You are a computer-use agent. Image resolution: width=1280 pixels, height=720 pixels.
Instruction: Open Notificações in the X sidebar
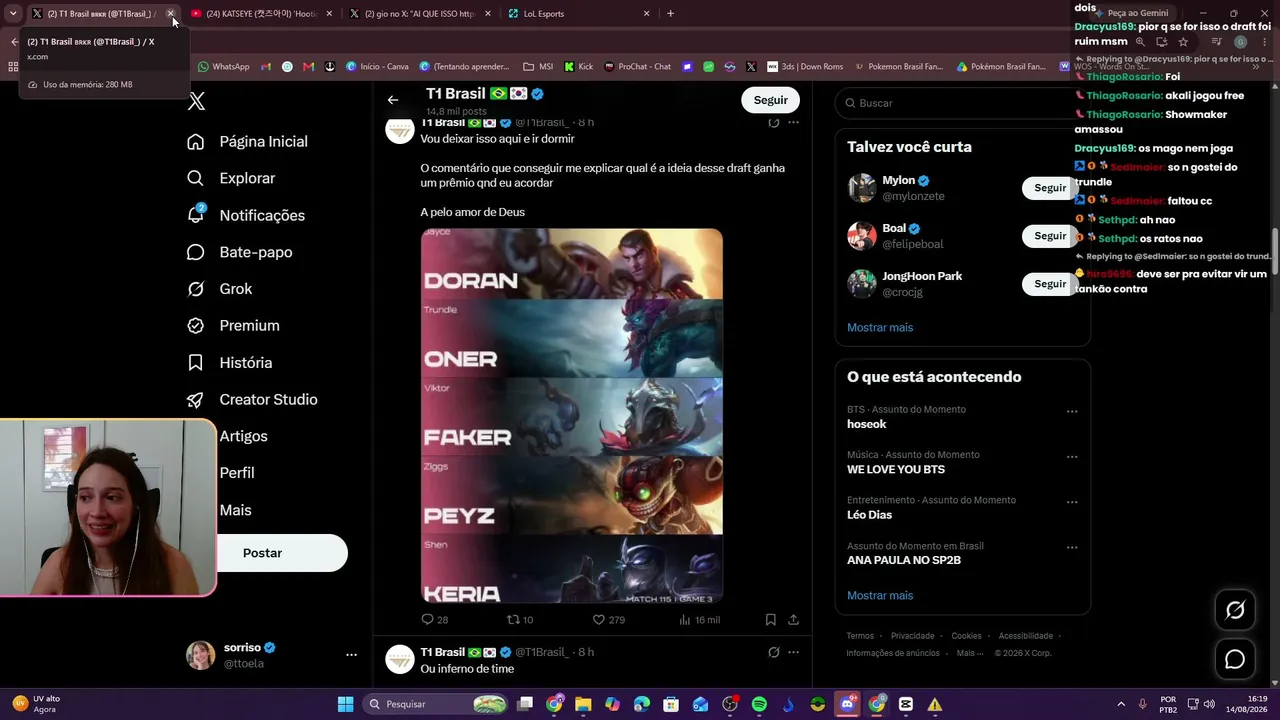tap(246, 215)
